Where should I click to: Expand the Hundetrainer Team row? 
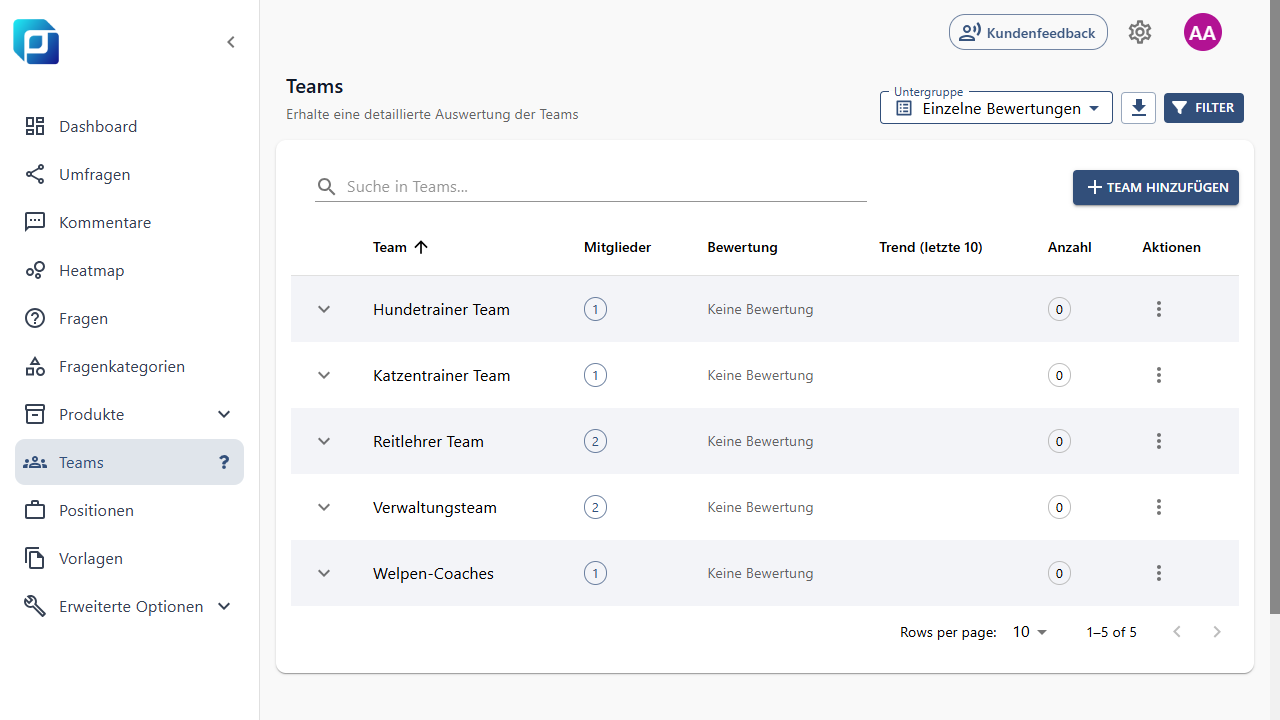(x=324, y=309)
